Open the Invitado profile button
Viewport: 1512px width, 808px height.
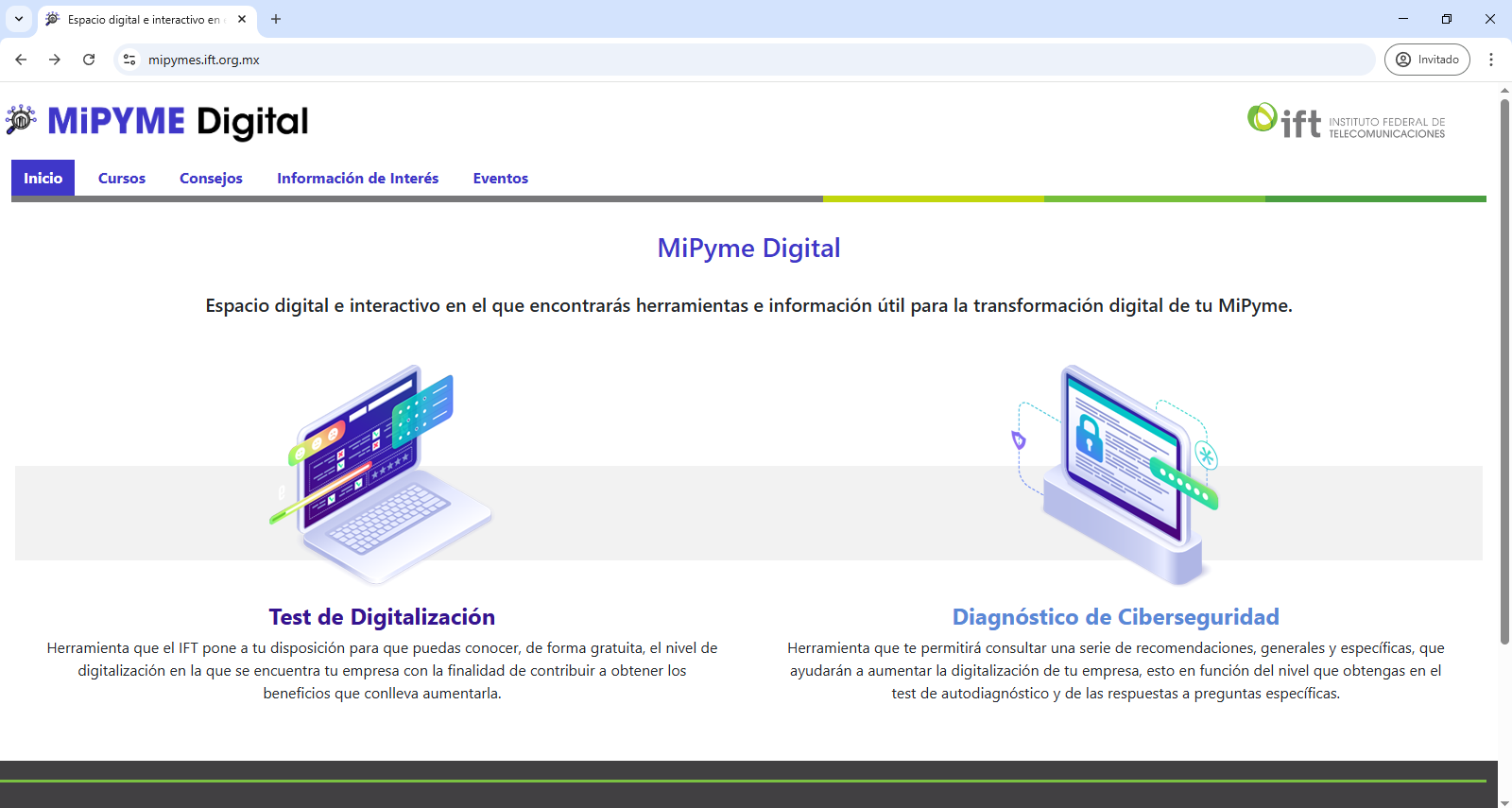(x=1427, y=60)
